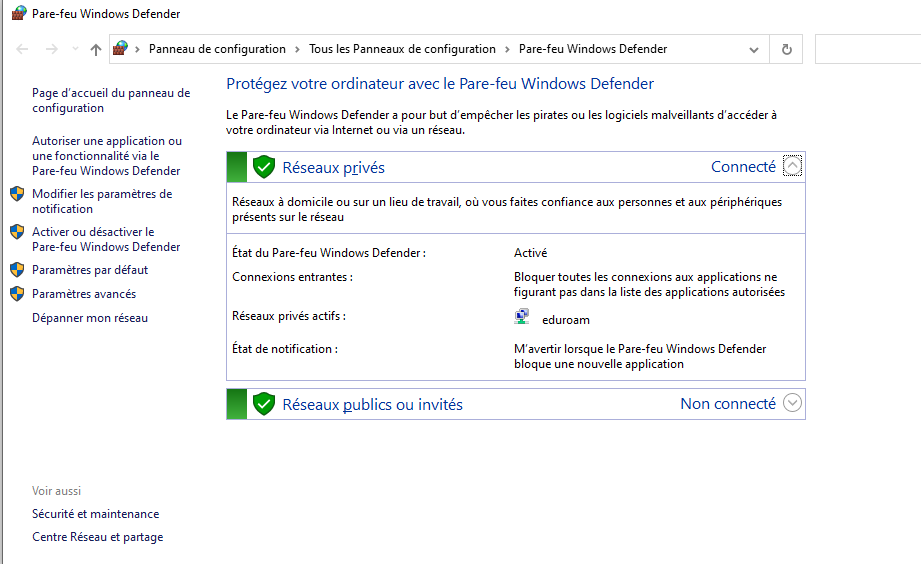Screen dimensions: 921x564
Task: Click the firewall icon in the title bar
Action: coord(19,13)
